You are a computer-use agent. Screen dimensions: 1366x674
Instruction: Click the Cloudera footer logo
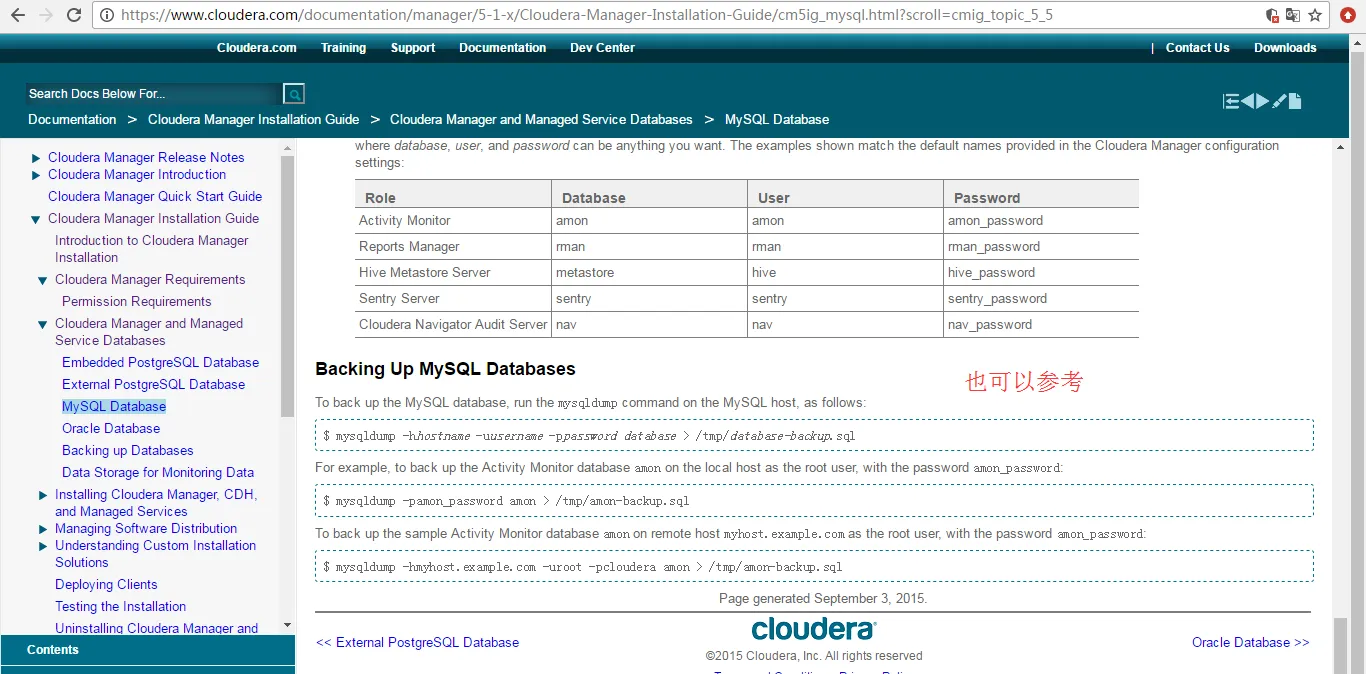pyautogui.click(x=814, y=629)
